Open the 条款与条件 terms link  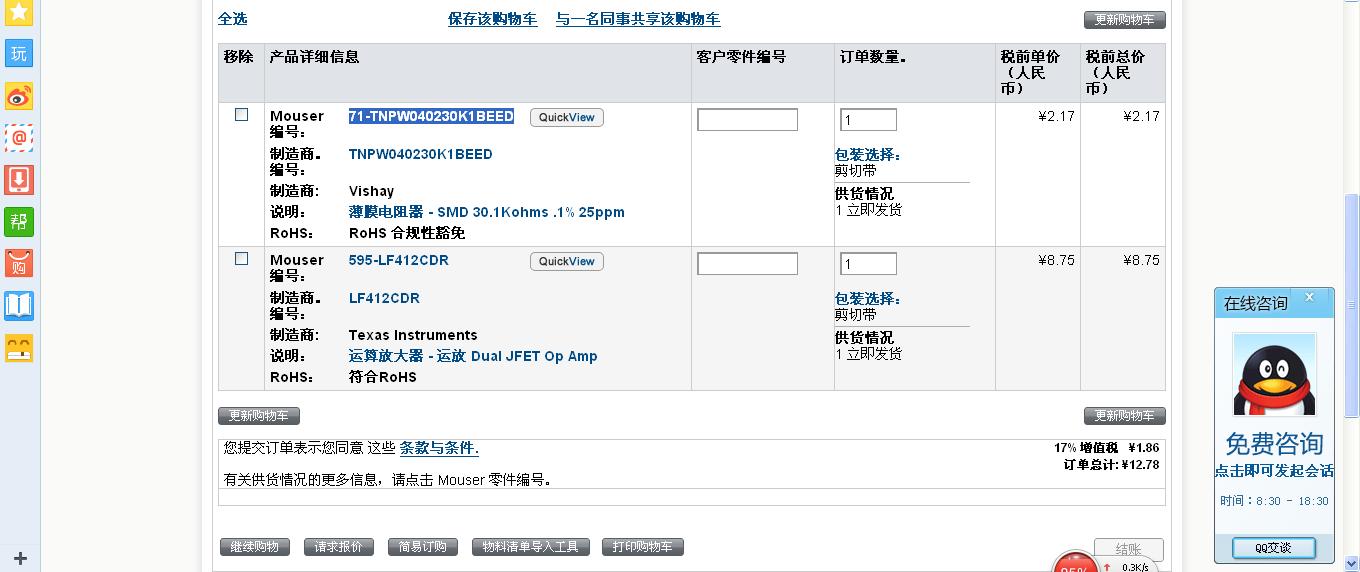click(439, 448)
